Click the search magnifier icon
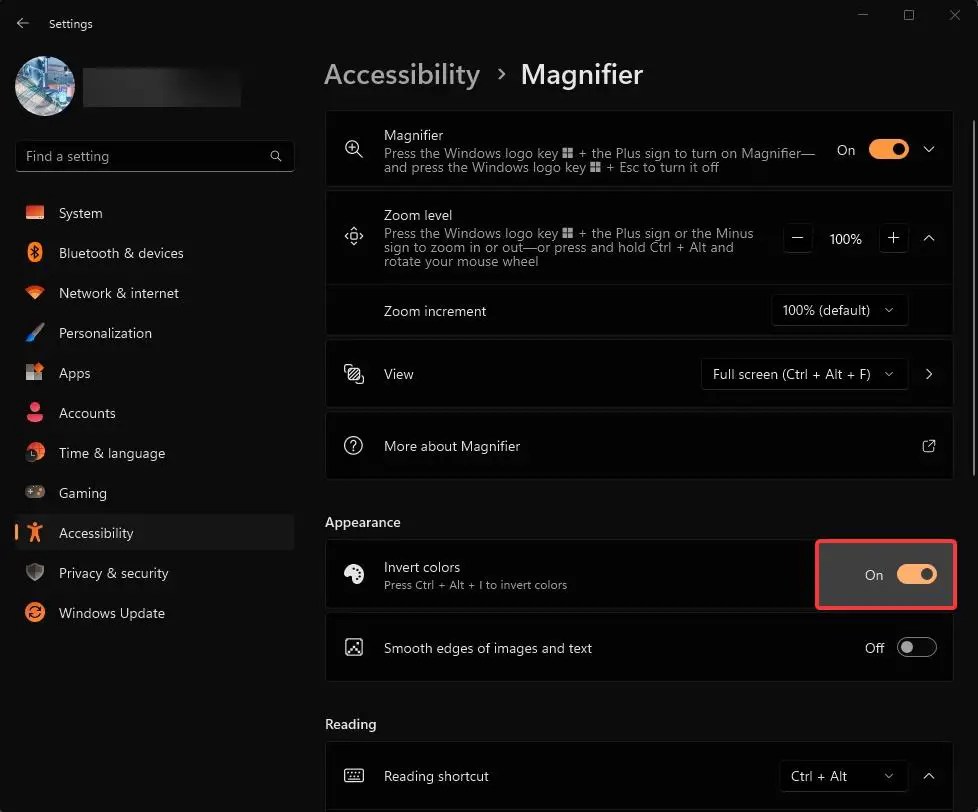This screenshot has height=812, width=978. coord(276,156)
